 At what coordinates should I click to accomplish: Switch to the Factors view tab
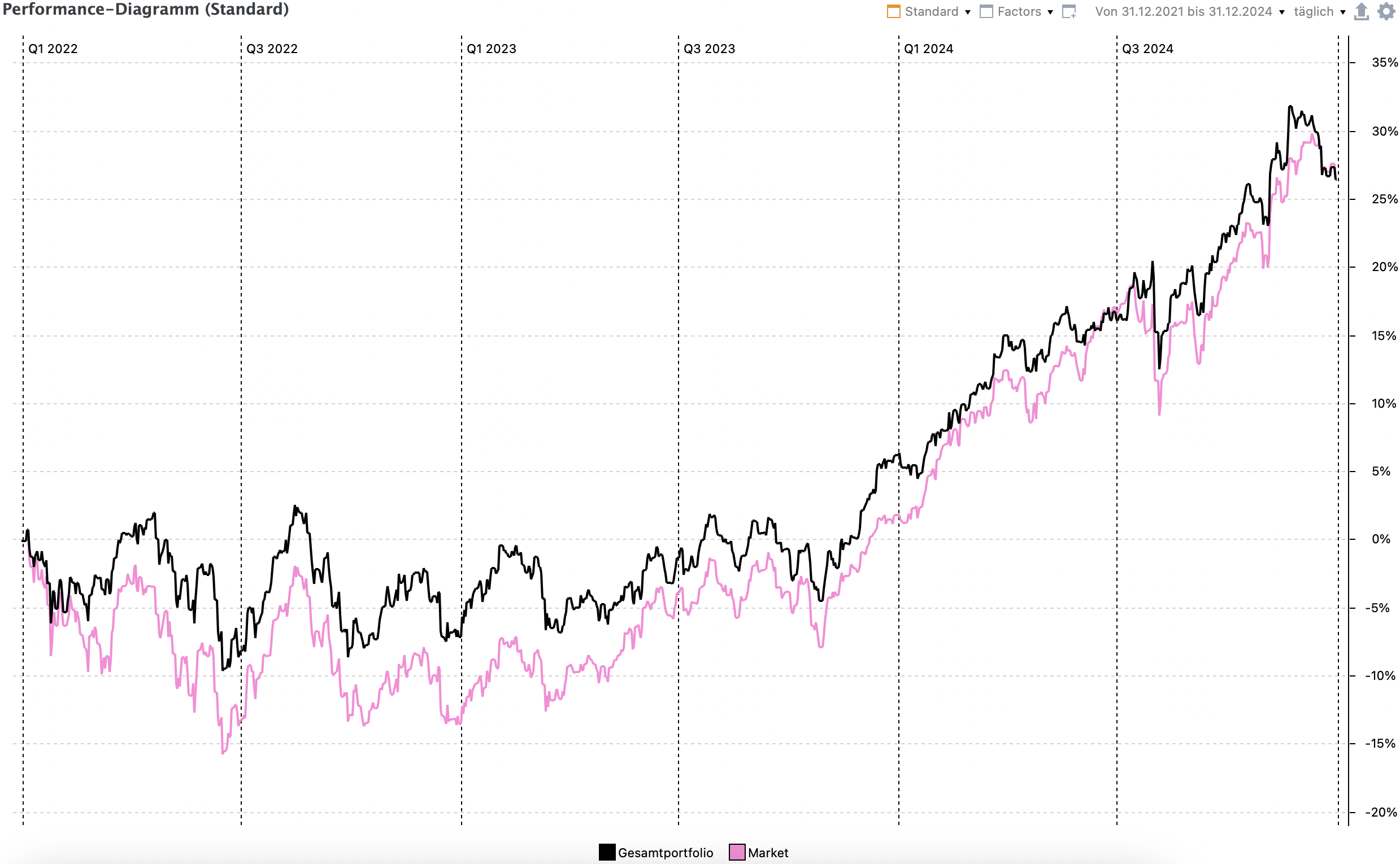pos(1019,11)
